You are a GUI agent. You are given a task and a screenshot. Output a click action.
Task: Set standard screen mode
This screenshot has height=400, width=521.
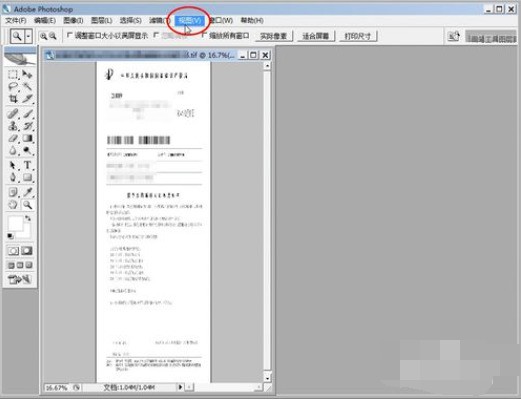(11, 265)
